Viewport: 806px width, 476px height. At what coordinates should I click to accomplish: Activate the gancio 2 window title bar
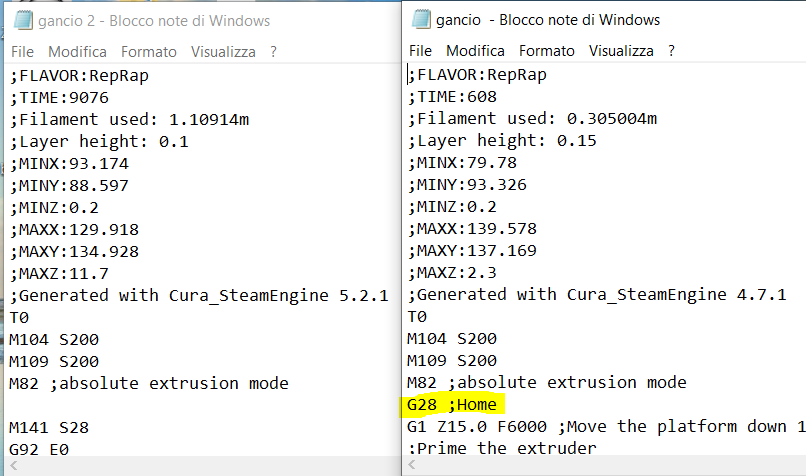coord(200,21)
